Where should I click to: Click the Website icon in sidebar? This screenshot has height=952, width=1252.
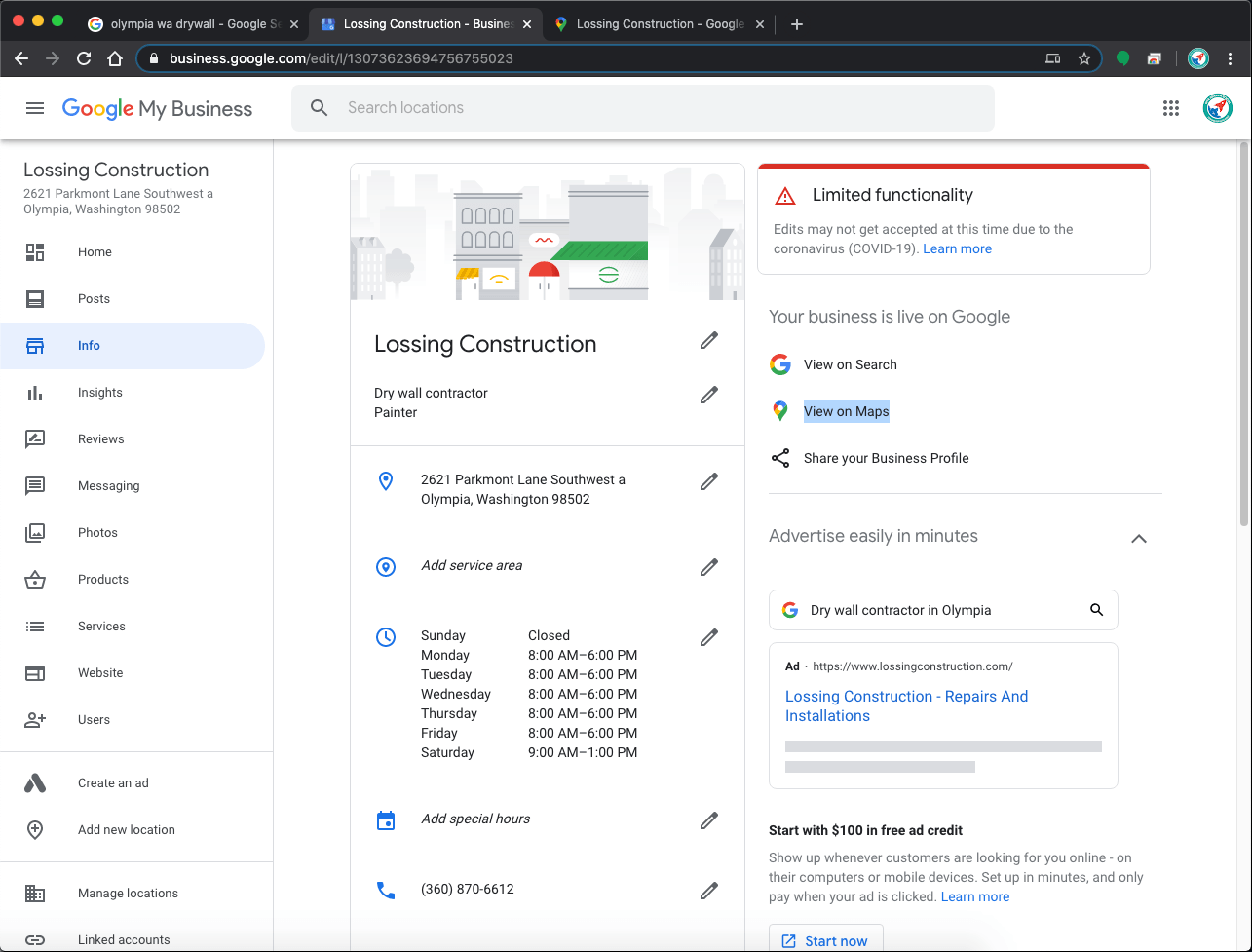pos(35,673)
